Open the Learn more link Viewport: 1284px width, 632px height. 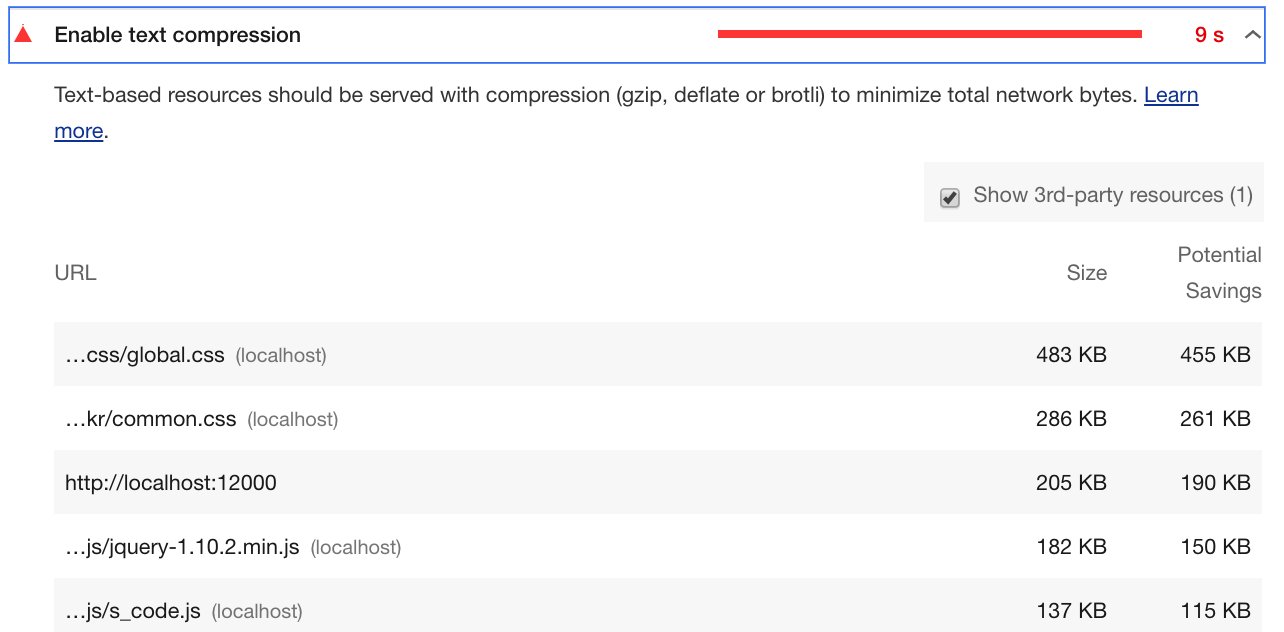(x=1170, y=96)
